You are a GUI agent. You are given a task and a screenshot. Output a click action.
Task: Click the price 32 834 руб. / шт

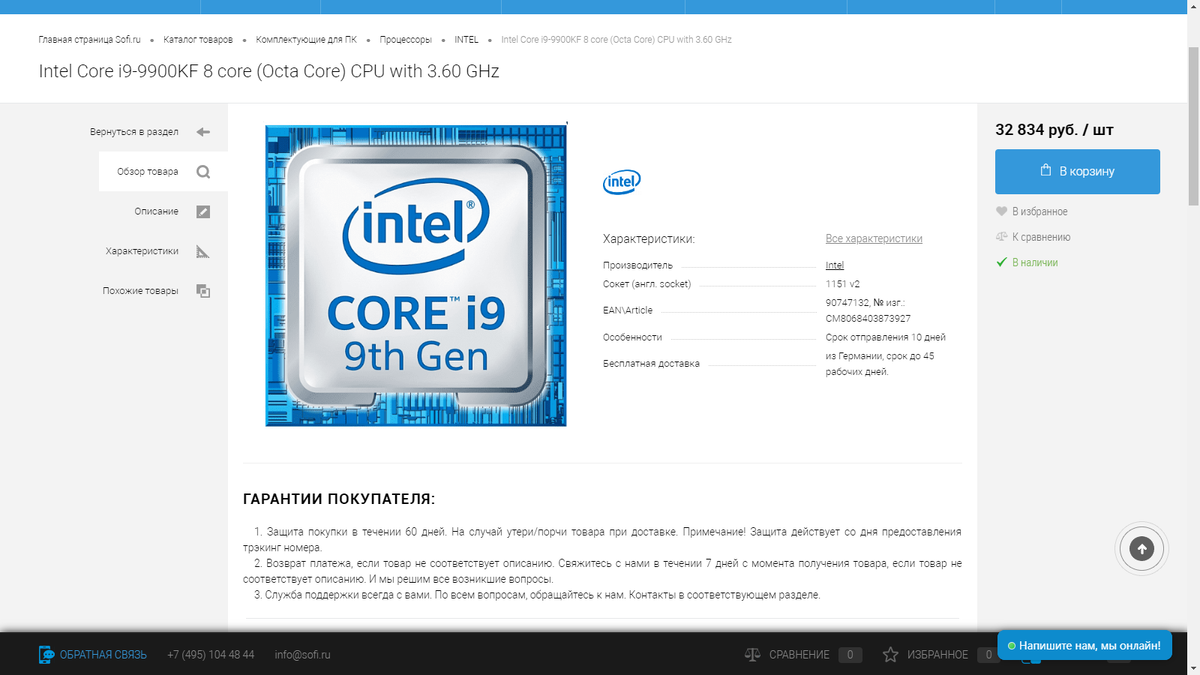tap(1054, 130)
